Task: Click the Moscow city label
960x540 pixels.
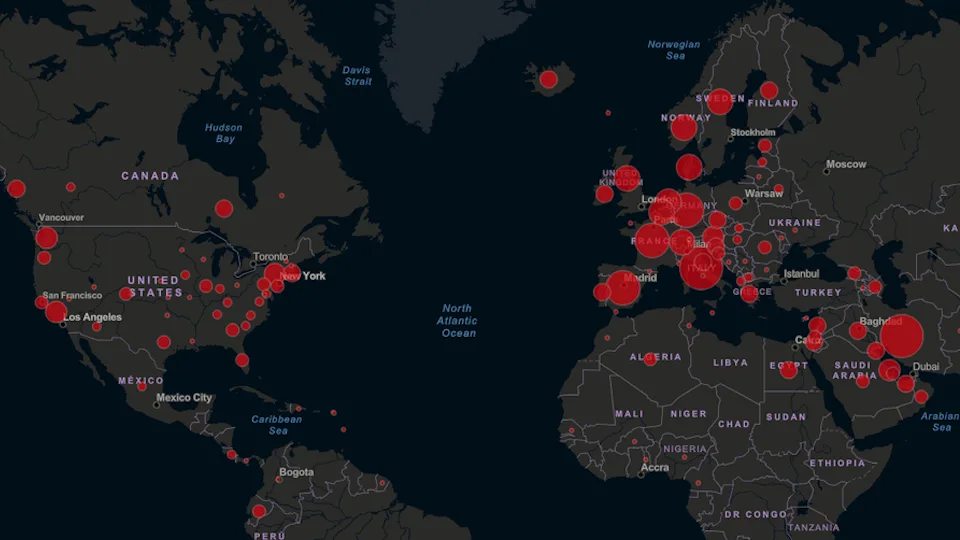Action: (x=846, y=164)
